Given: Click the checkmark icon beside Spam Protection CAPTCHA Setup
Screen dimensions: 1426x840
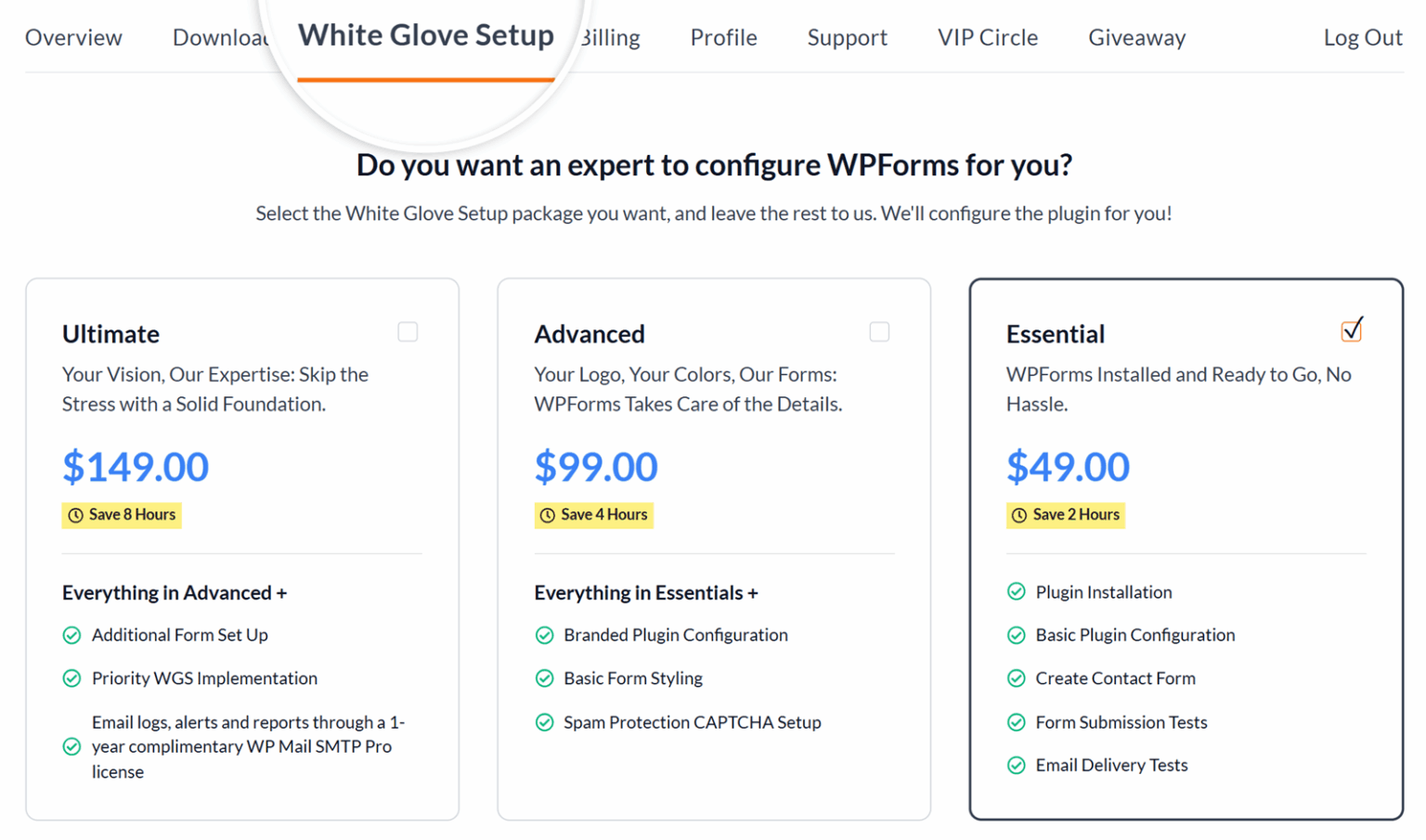Looking at the screenshot, I should [x=544, y=722].
